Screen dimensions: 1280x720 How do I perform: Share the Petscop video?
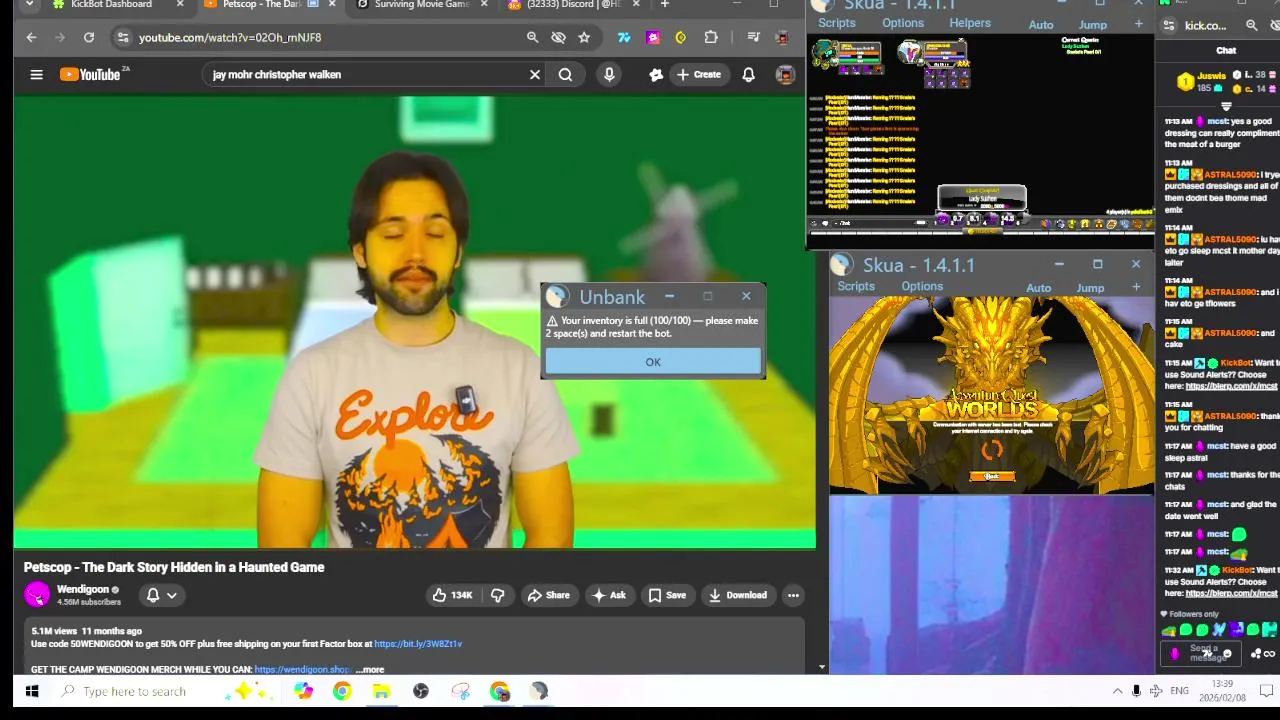pyautogui.click(x=548, y=595)
